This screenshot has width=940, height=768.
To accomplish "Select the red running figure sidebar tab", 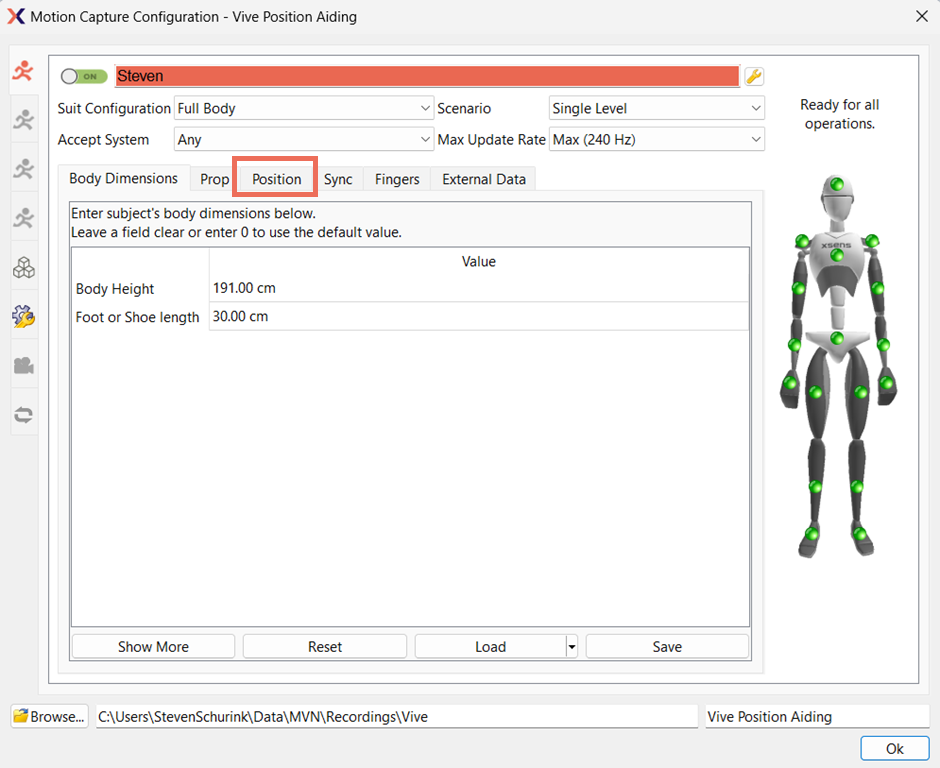I will coord(23,71).
